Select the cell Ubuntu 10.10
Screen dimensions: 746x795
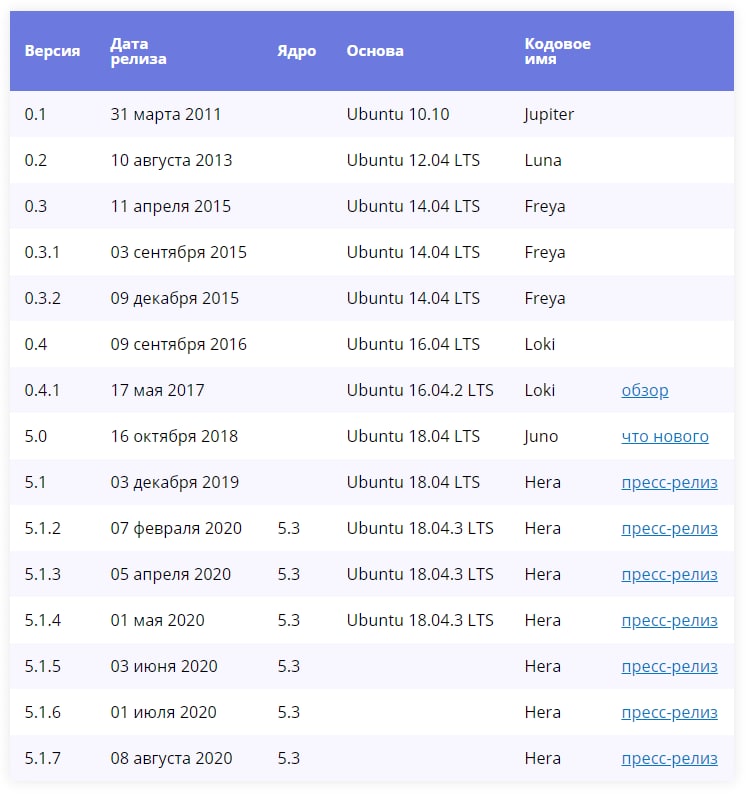tap(398, 114)
